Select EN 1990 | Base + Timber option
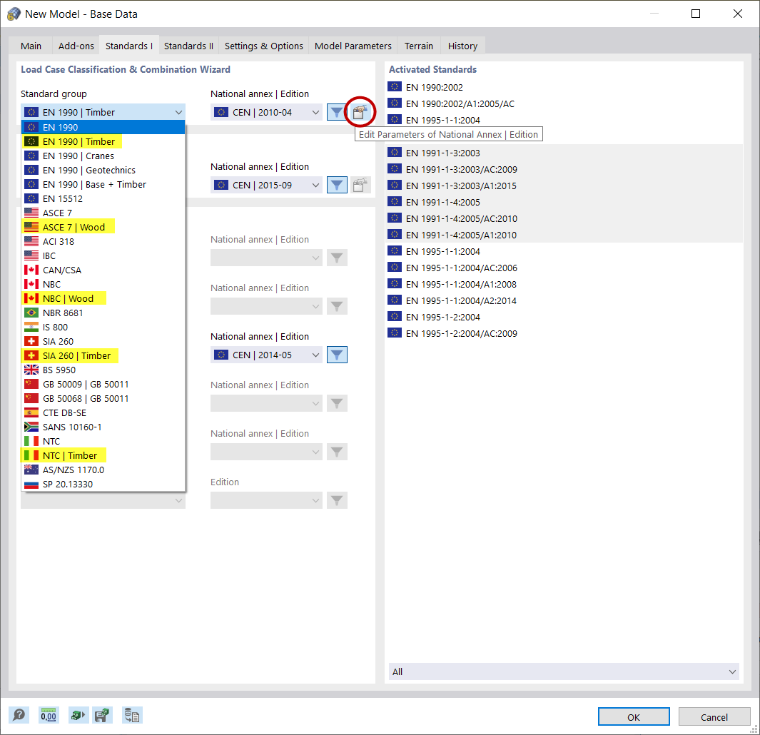760x735 pixels. pos(103,184)
